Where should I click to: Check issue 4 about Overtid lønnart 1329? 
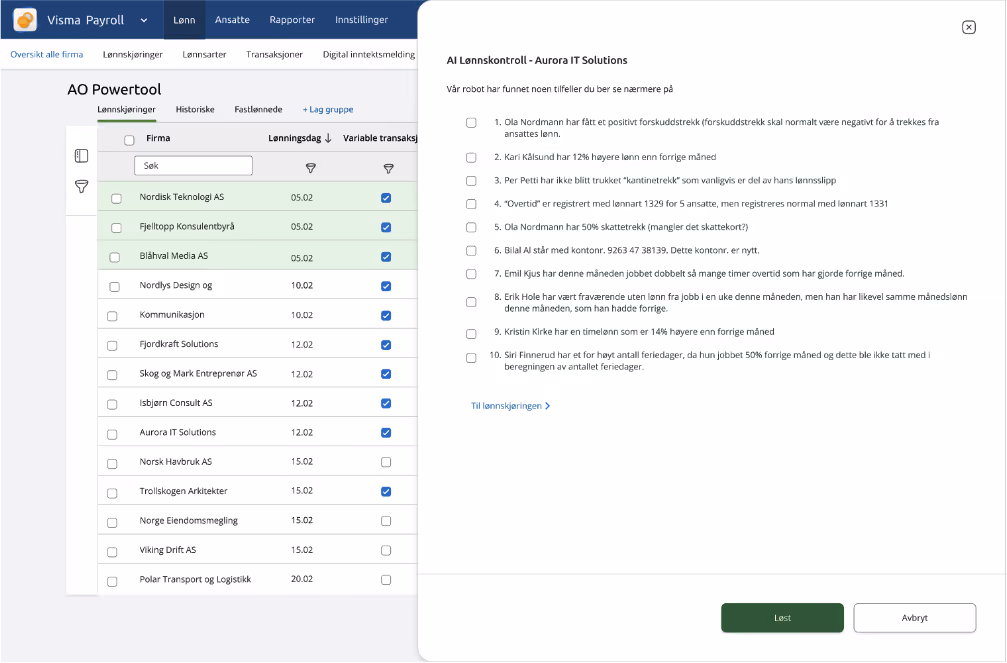(x=471, y=204)
